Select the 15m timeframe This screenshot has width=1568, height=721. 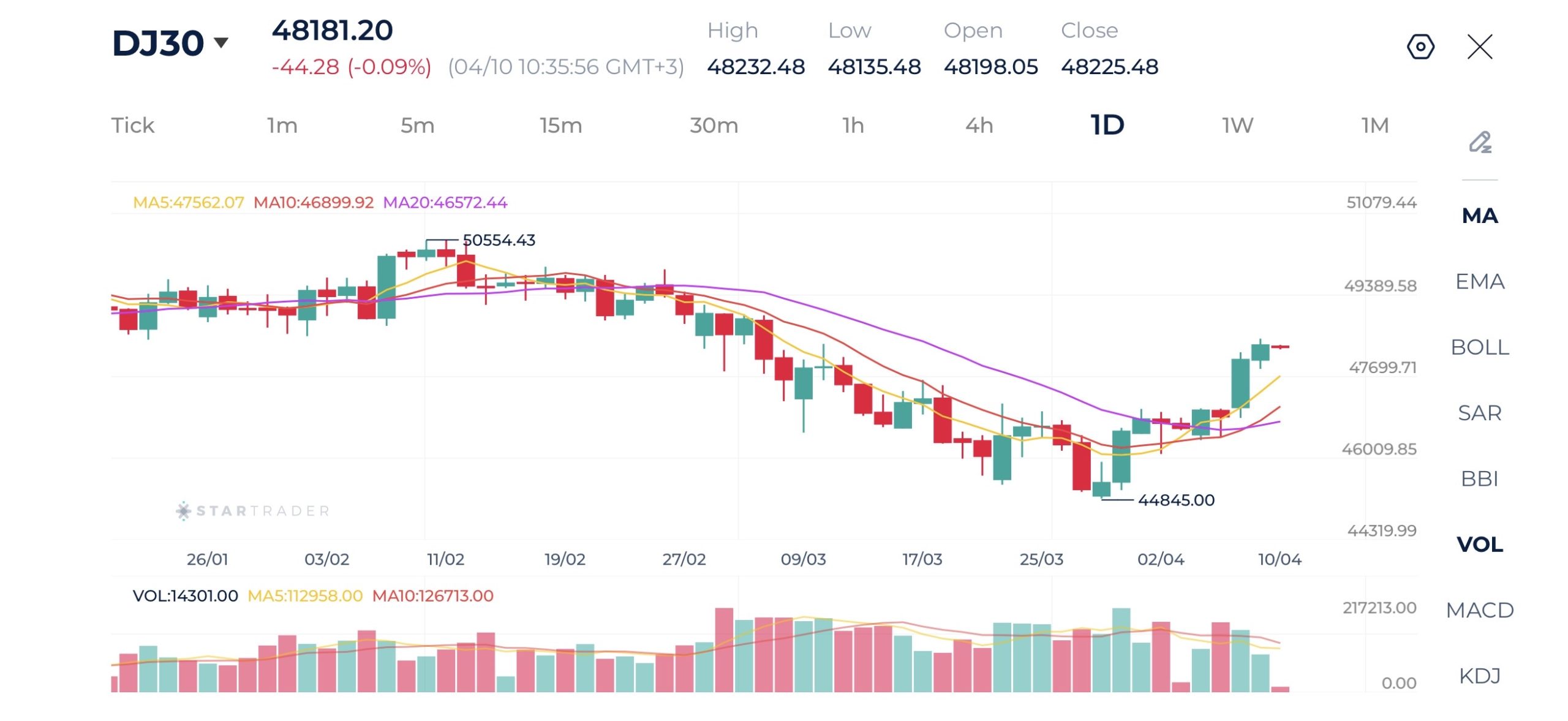(560, 126)
